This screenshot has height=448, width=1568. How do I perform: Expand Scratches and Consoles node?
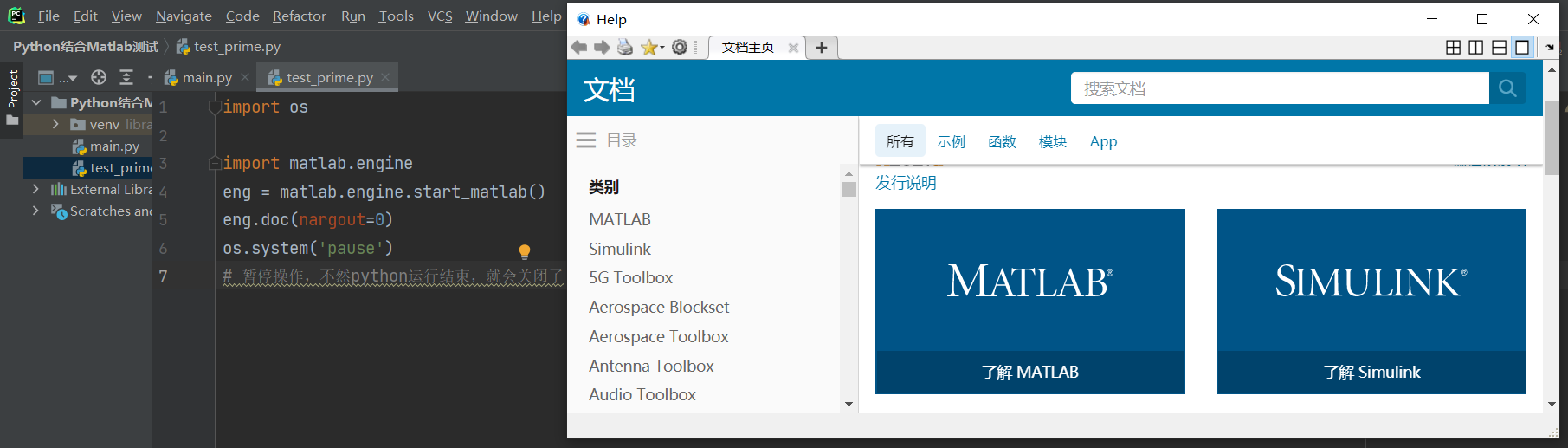coord(35,211)
